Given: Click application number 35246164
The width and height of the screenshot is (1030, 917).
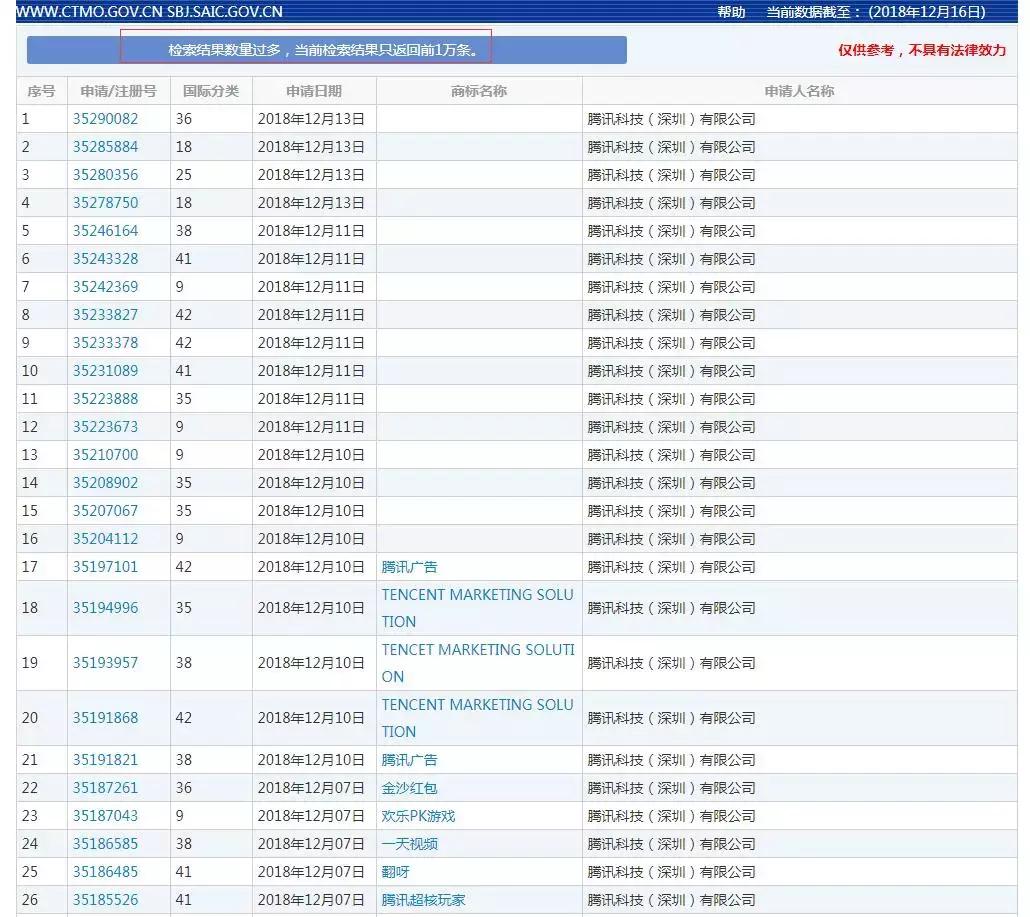Looking at the screenshot, I should coord(105,231).
